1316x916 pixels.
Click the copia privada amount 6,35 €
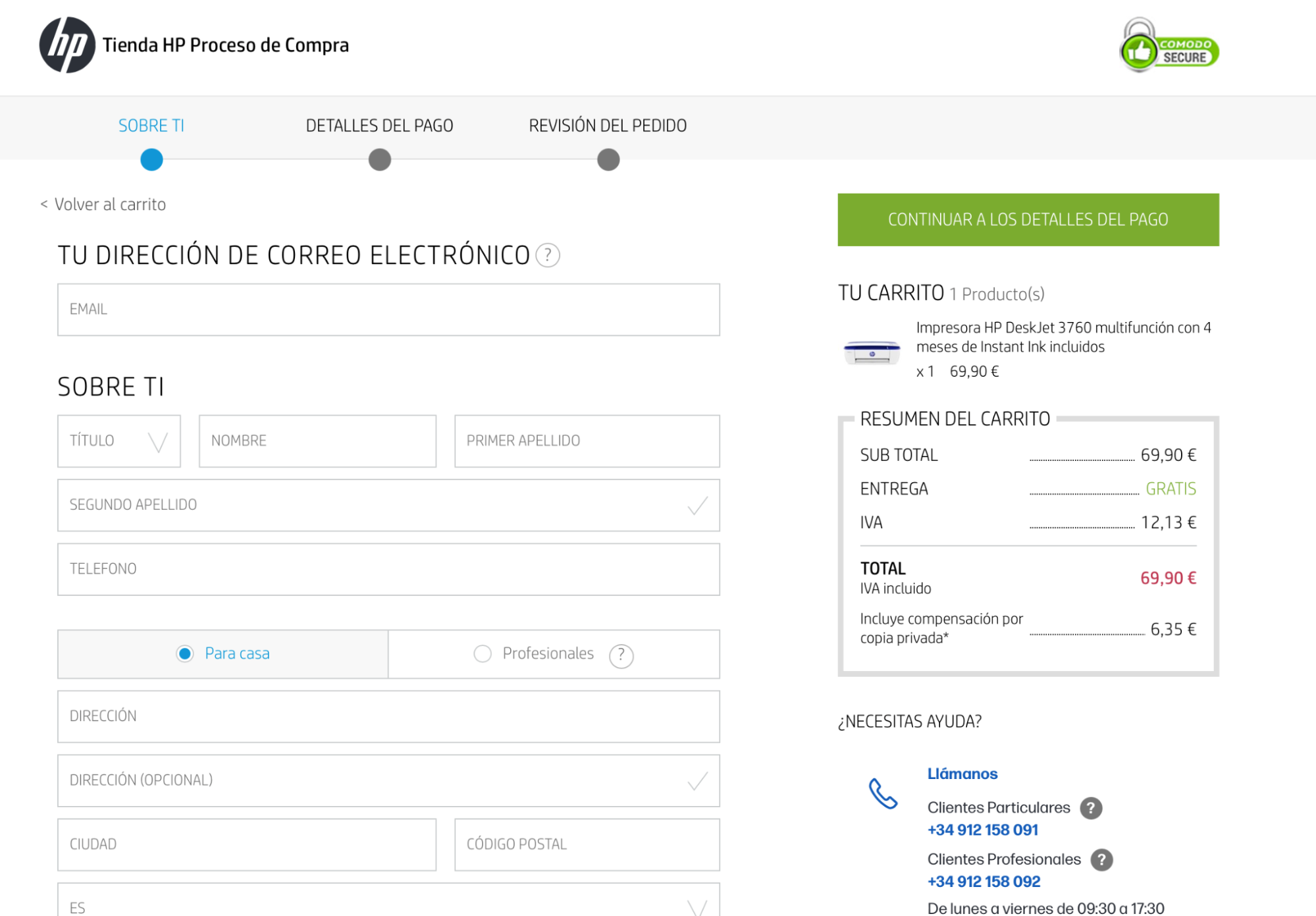coord(1172,629)
